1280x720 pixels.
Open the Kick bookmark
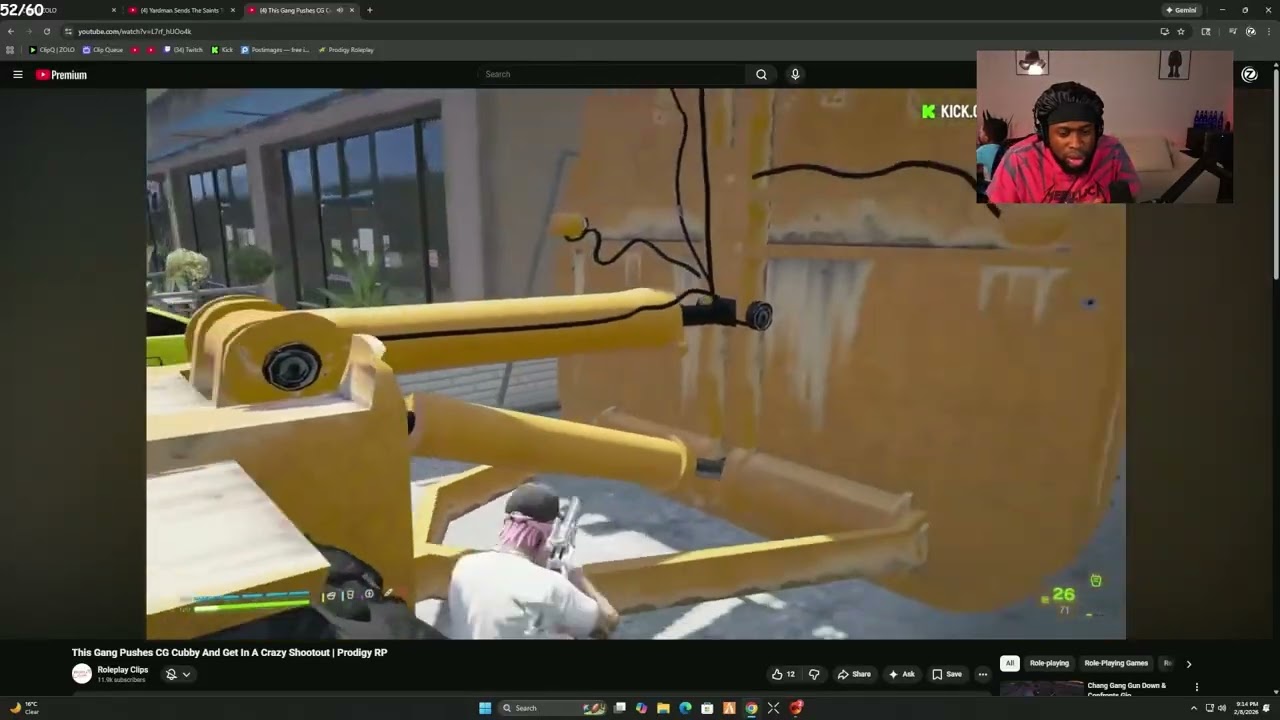pos(222,50)
